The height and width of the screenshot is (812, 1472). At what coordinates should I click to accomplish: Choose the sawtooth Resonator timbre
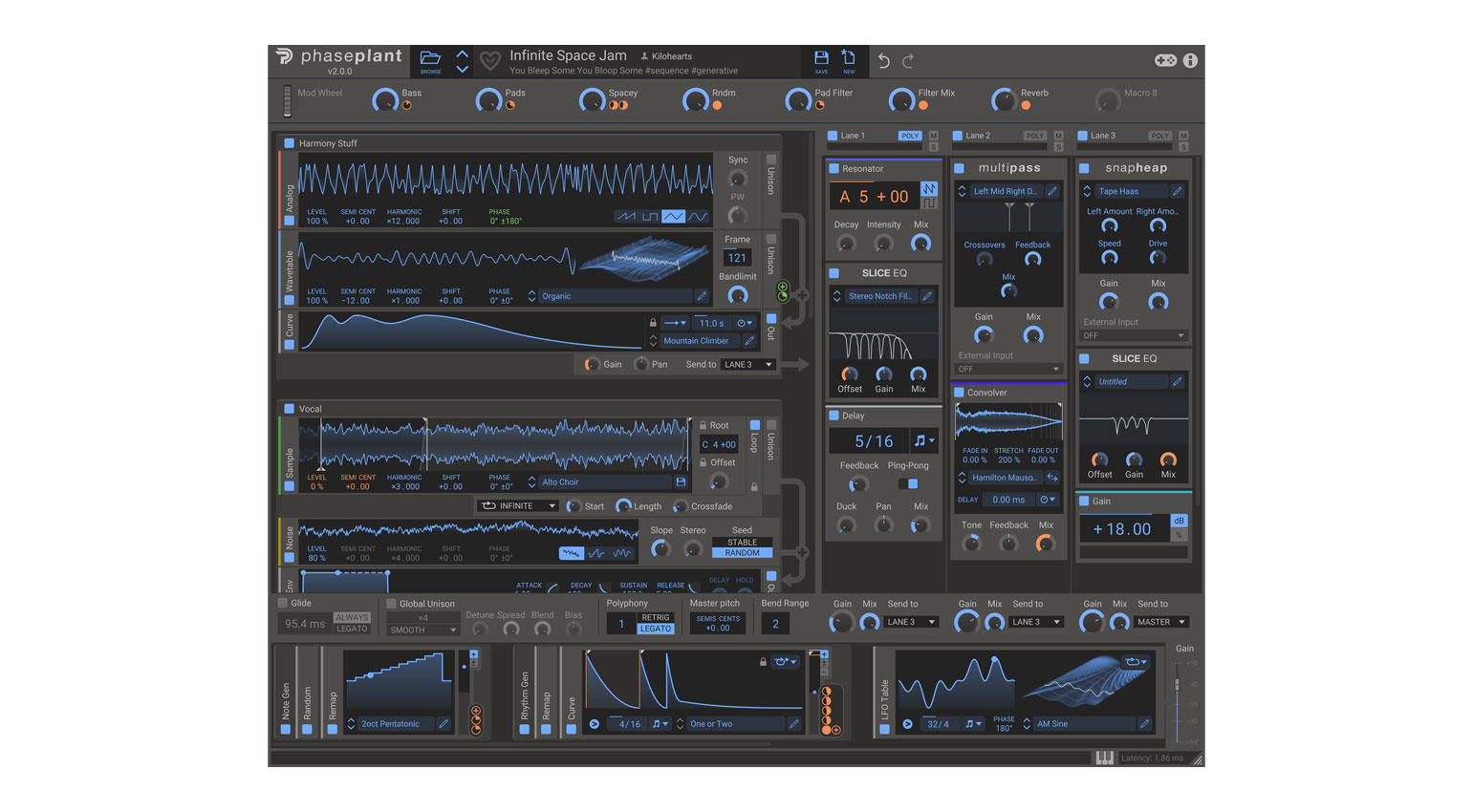coord(929,189)
